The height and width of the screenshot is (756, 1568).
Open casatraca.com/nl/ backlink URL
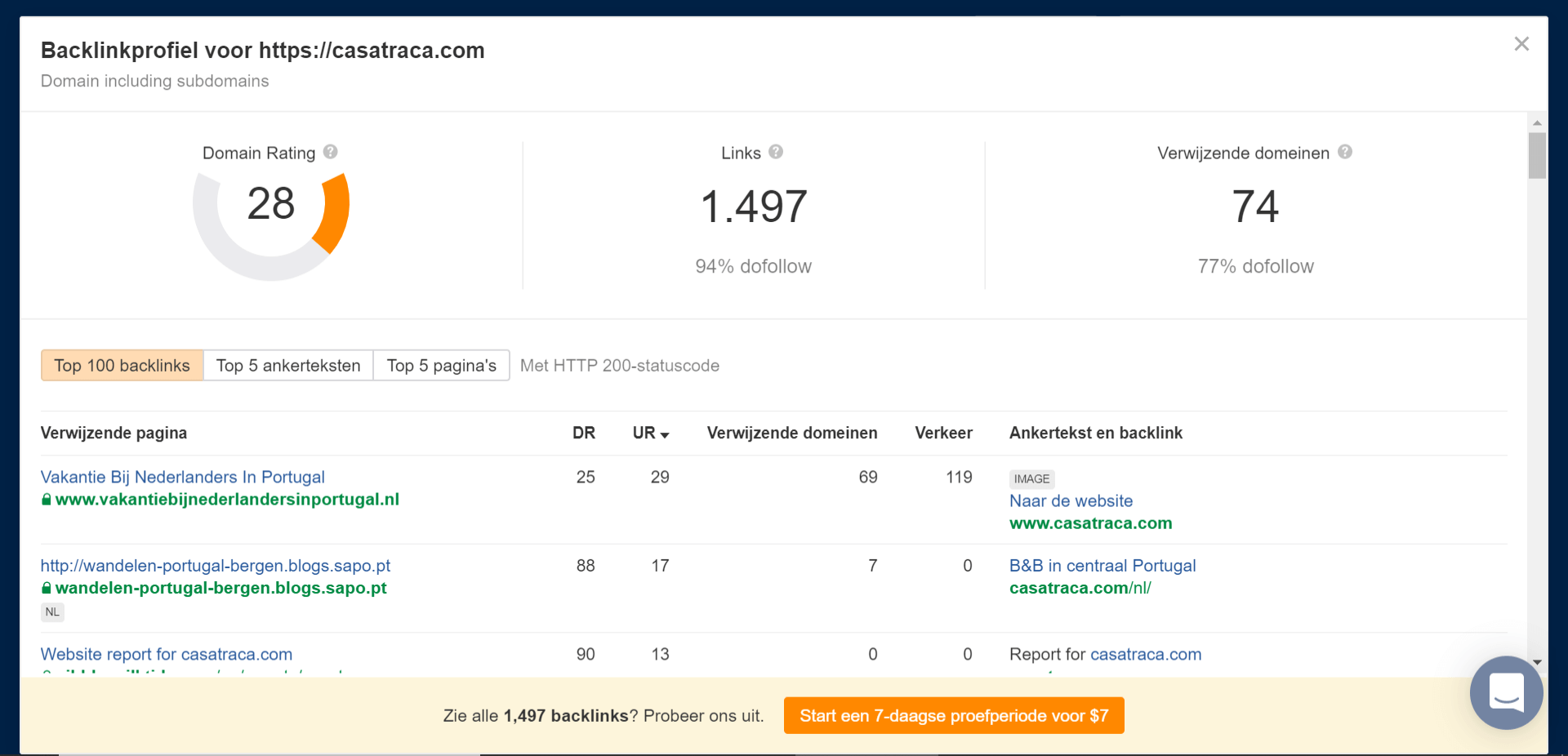pos(1080,588)
